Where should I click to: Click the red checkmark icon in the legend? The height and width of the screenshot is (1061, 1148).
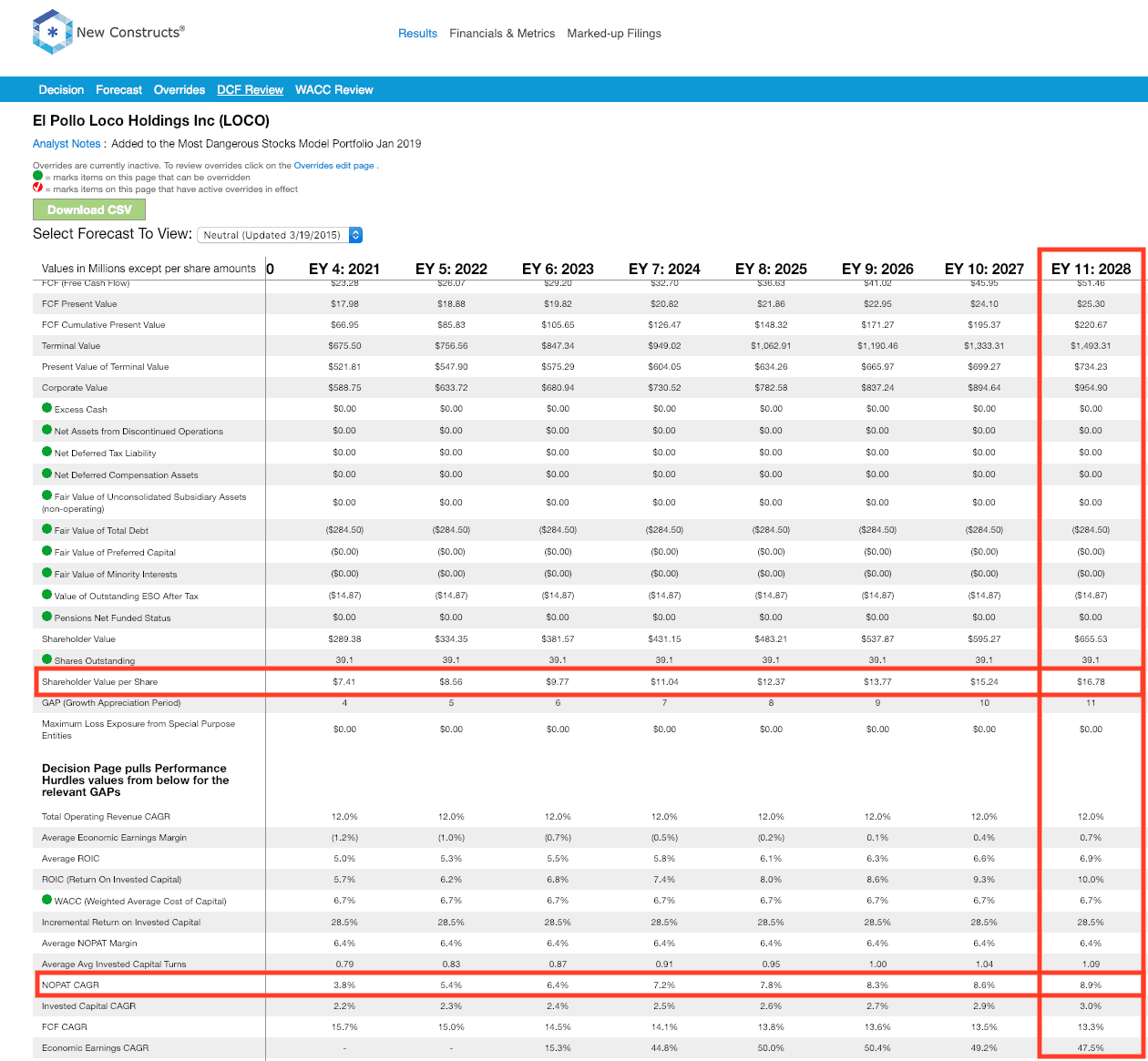[x=38, y=188]
